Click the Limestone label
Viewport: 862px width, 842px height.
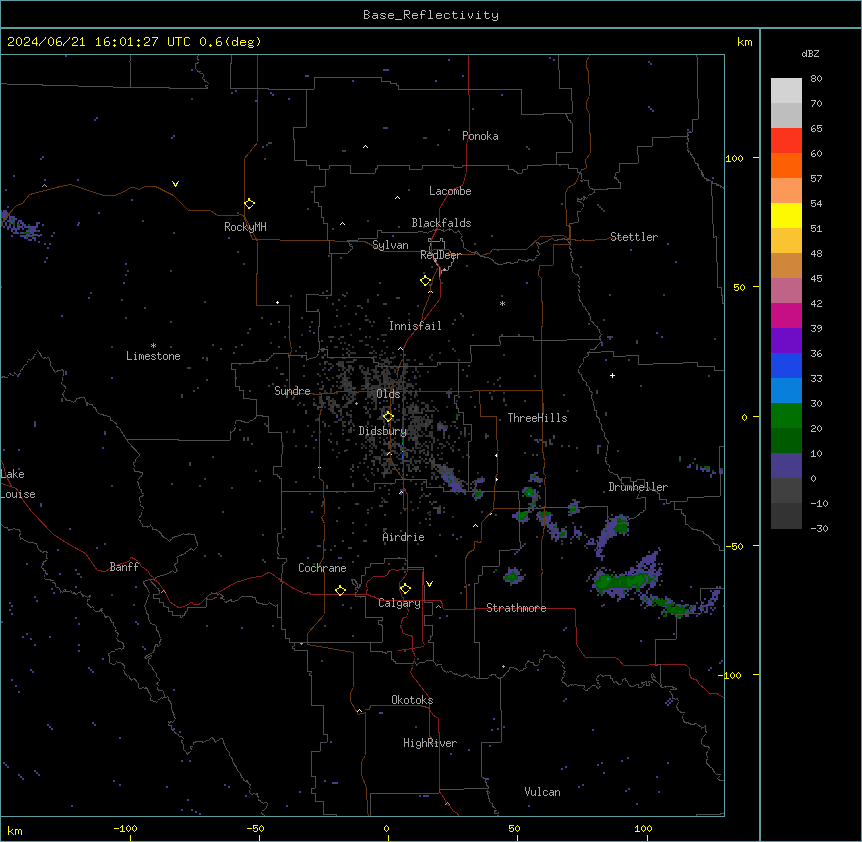153,356
